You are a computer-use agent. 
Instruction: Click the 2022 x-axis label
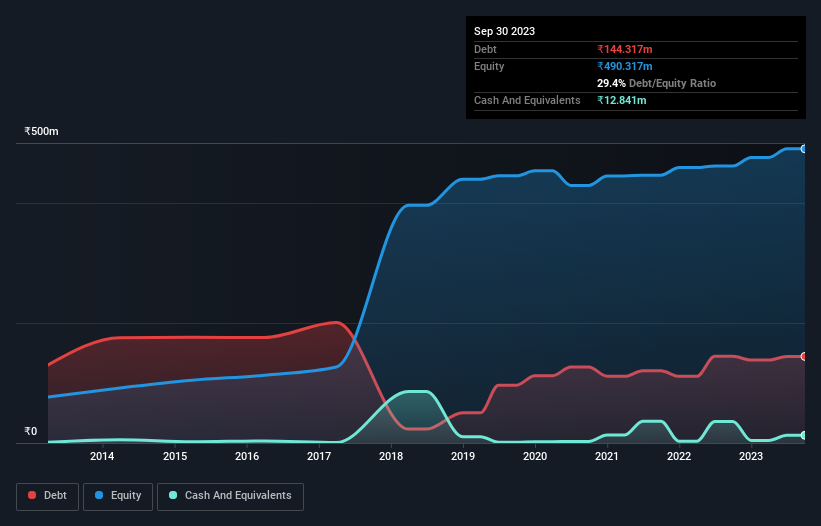pyautogui.click(x=679, y=456)
